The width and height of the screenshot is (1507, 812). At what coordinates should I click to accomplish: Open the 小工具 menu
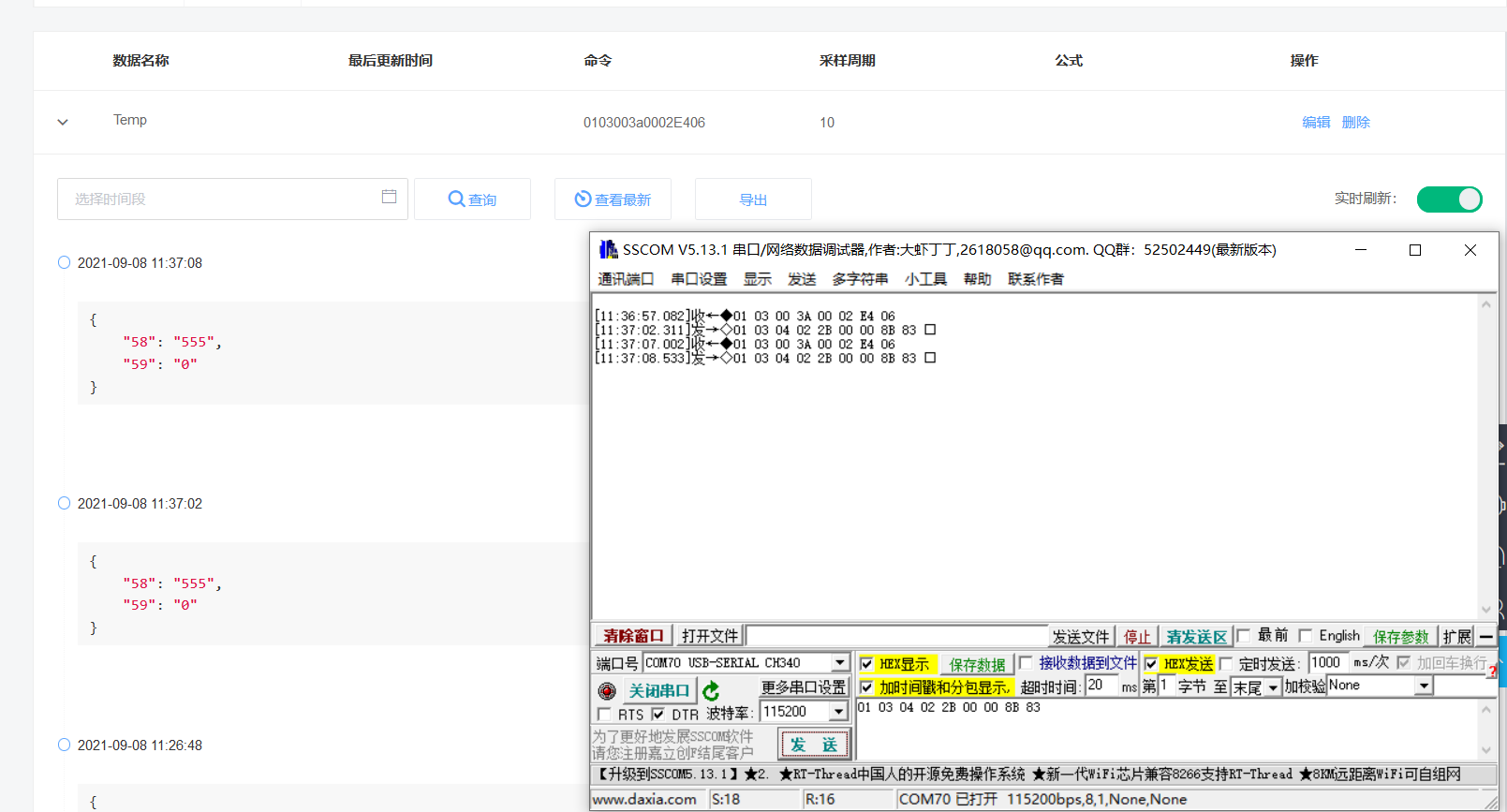tap(925, 279)
